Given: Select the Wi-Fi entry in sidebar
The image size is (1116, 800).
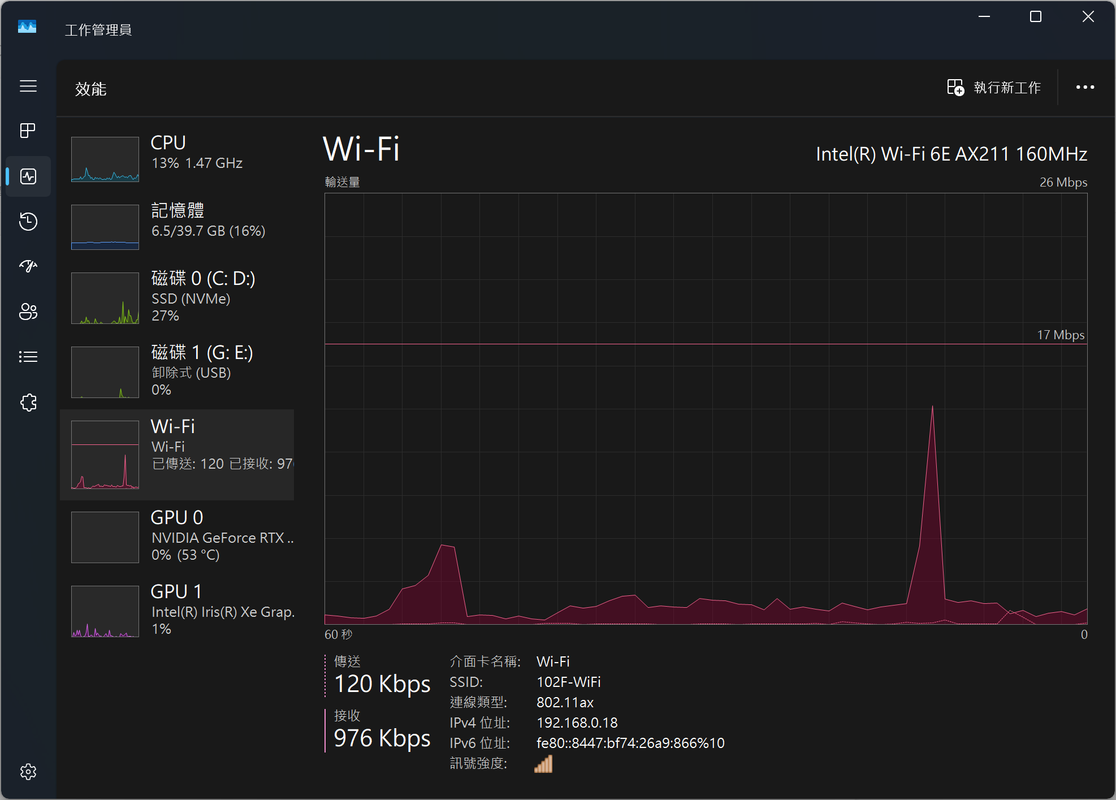Looking at the screenshot, I should [x=177, y=455].
